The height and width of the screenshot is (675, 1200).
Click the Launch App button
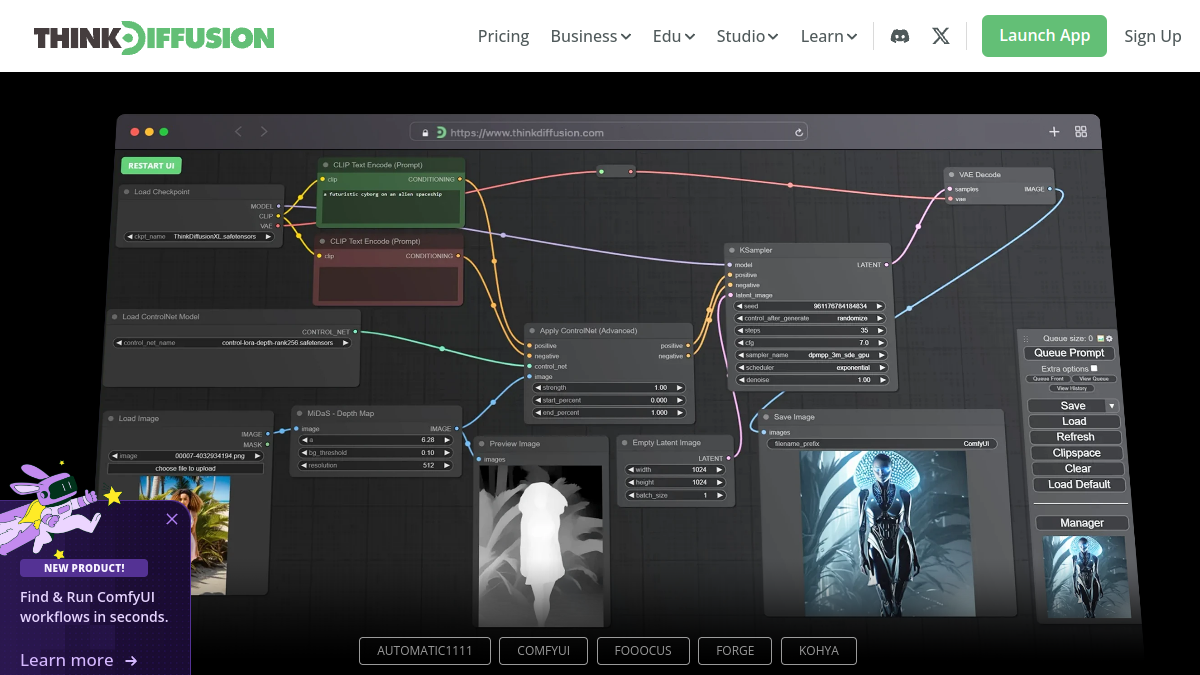1044,36
